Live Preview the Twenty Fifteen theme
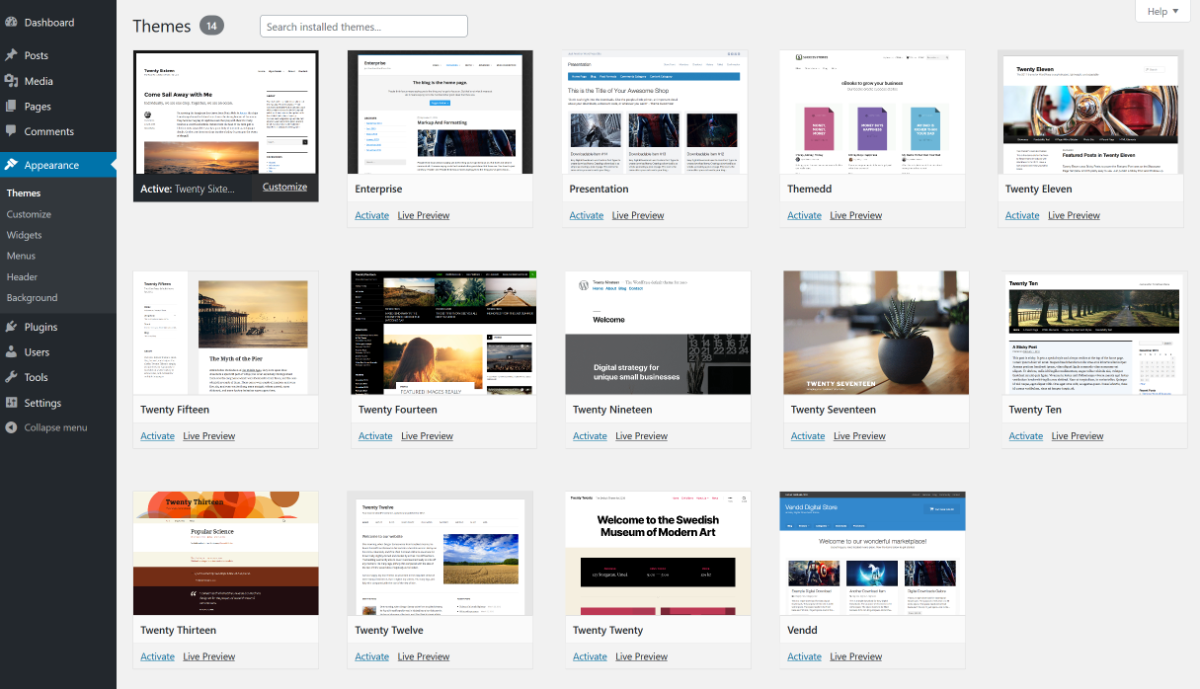The width and height of the screenshot is (1200, 689). coord(209,436)
